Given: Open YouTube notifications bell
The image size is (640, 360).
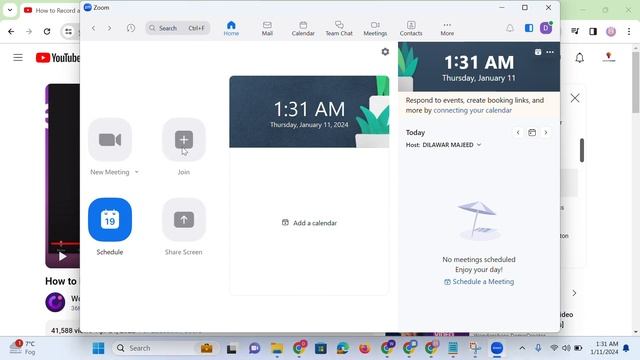Looking at the screenshot, I should tap(580, 58).
